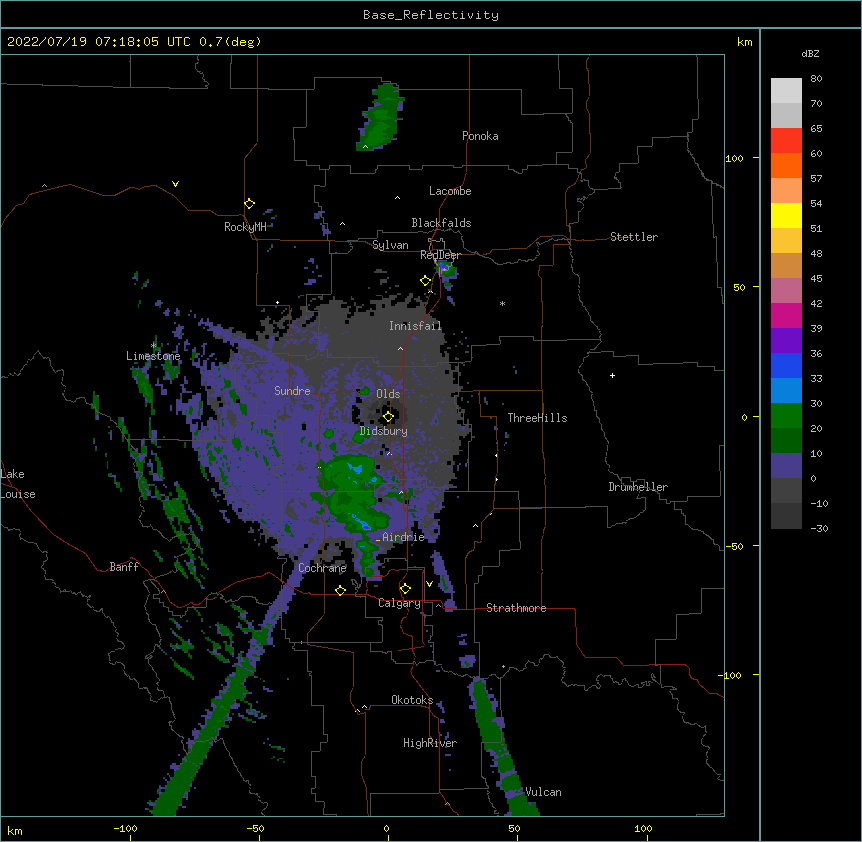Viewport: 862px width, 842px height.
Task: Click the yellow diamond marker southwest of RedDeer
Action: click(x=425, y=281)
